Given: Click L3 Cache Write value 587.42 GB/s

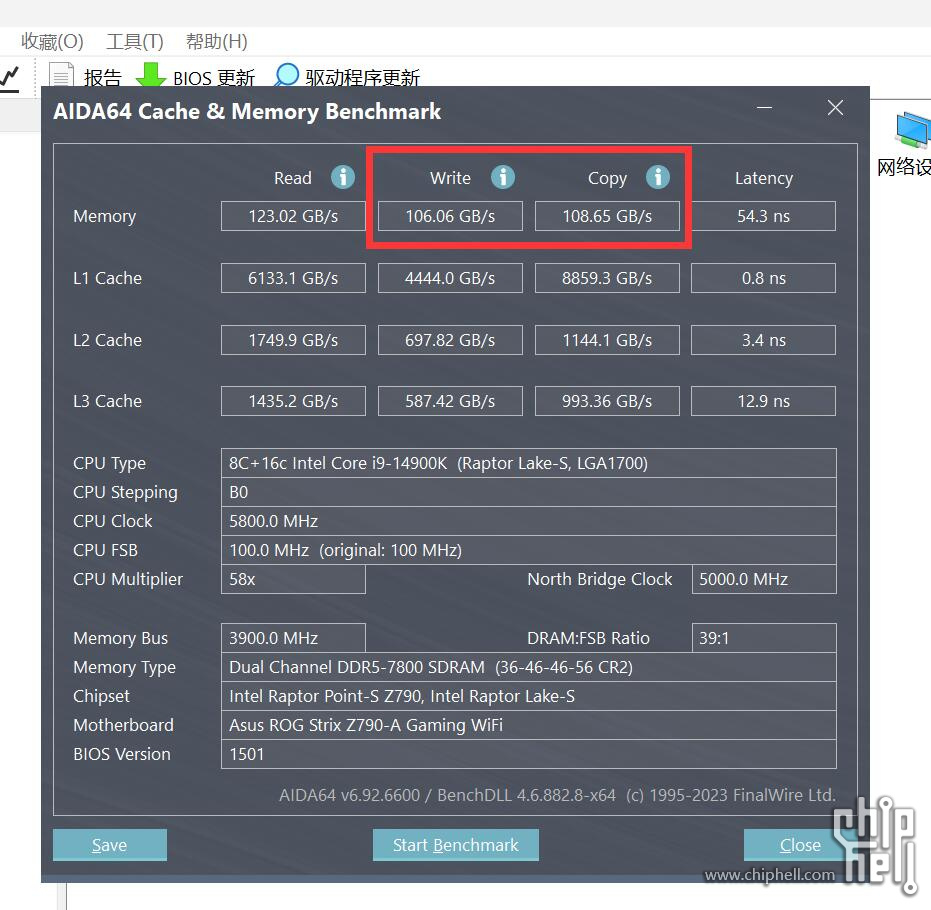Looking at the screenshot, I should coord(450,401).
